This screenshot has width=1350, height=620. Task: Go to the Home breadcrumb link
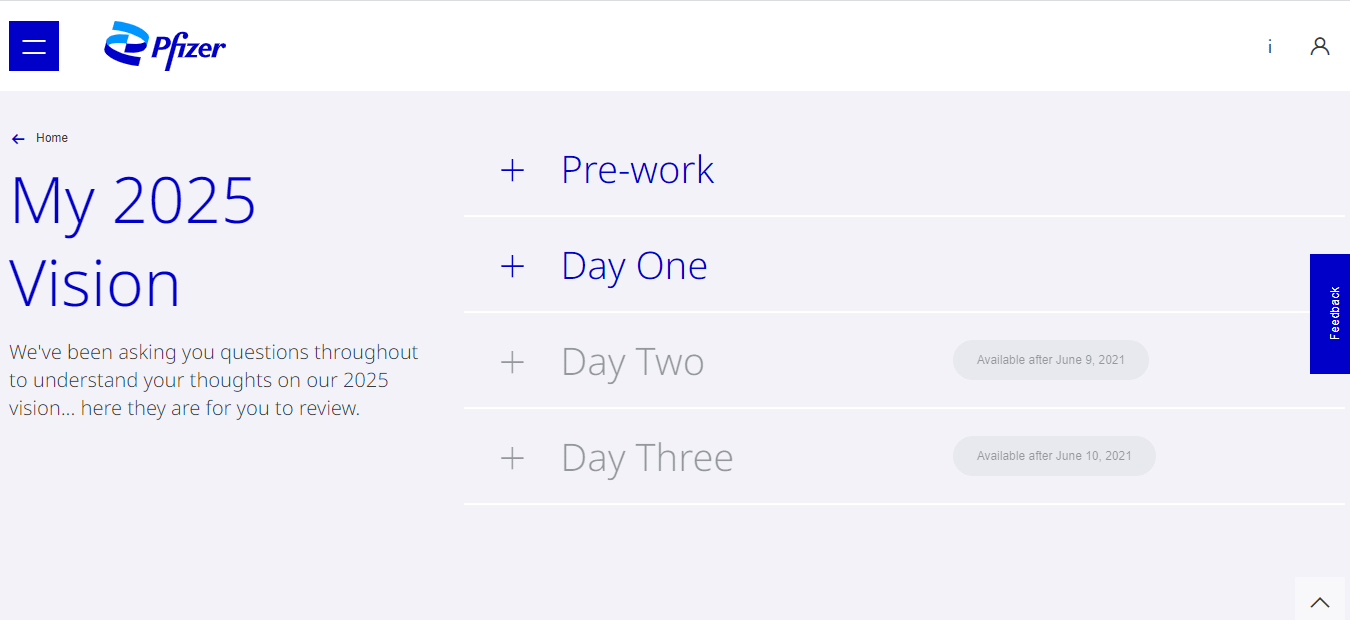(x=52, y=138)
